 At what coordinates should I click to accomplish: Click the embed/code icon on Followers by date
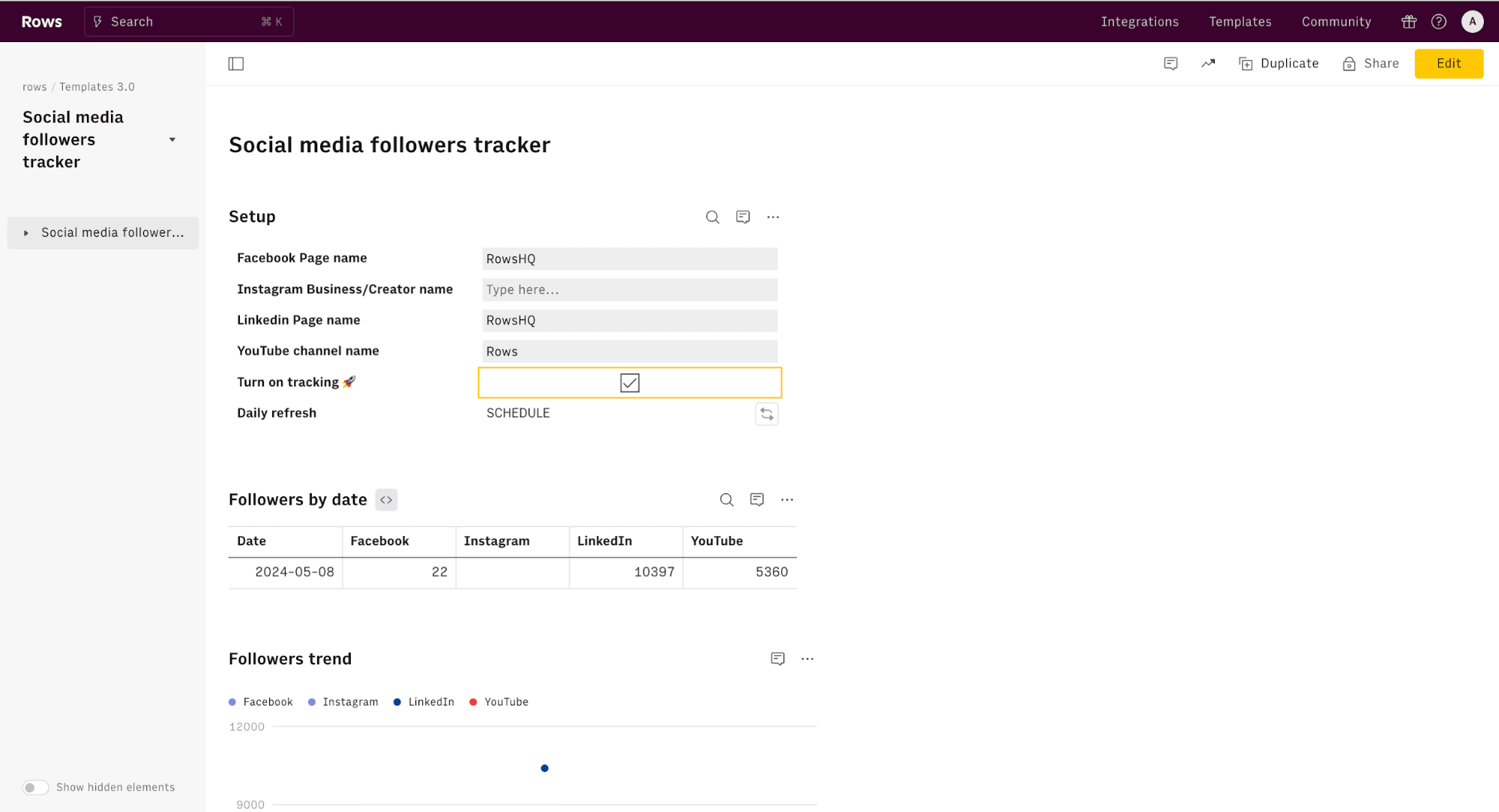click(x=386, y=499)
